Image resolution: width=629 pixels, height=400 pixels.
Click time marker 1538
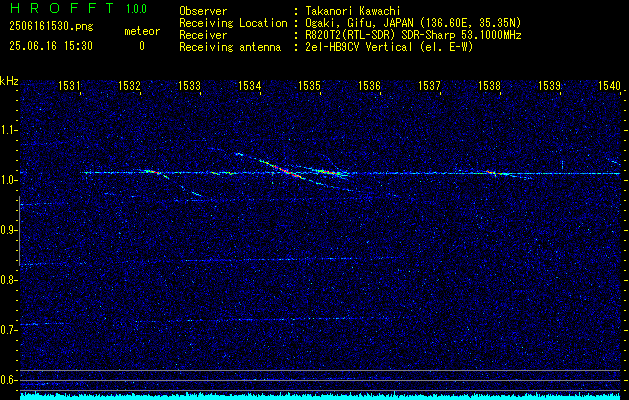pyautogui.click(x=489, y=85)
